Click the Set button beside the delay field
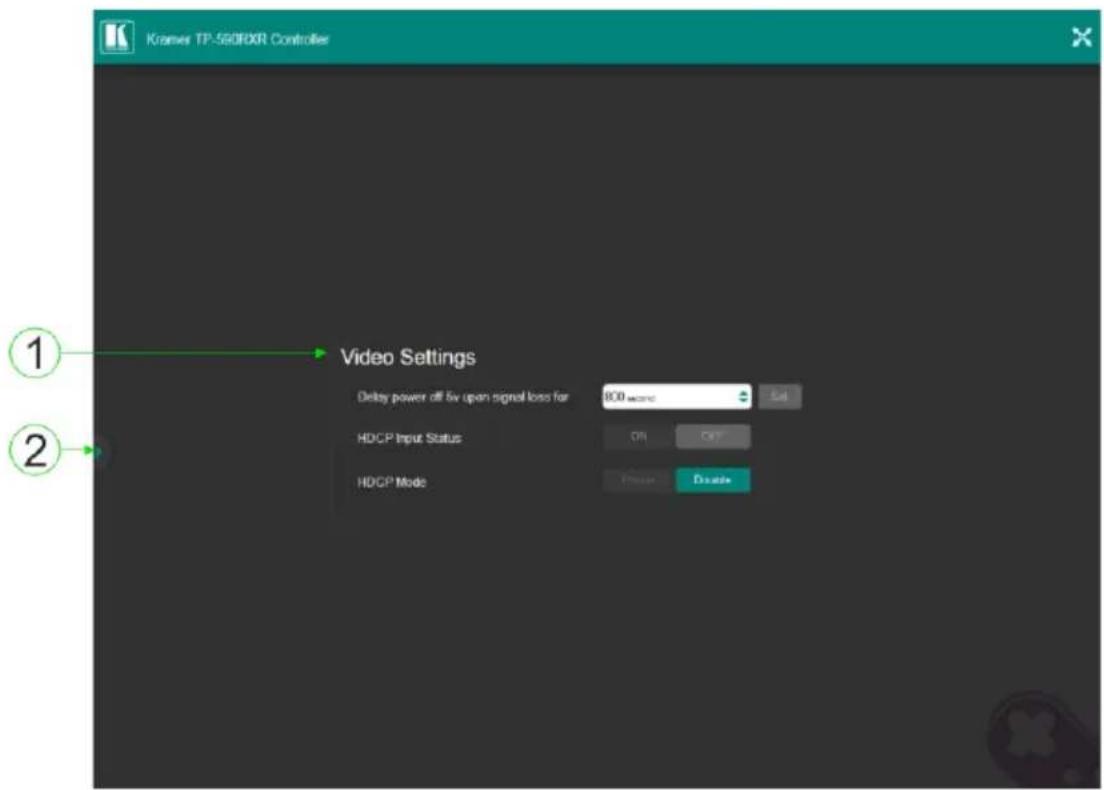This screenshot has height=790, width=1104. click(x=779, y=396)
